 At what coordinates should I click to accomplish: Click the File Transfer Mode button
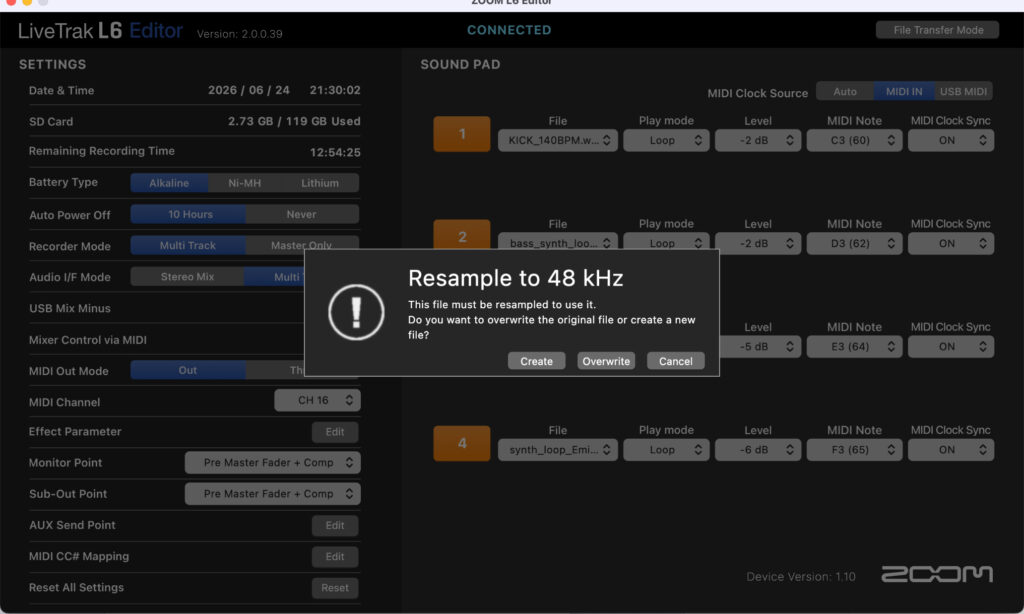point(937,30)
